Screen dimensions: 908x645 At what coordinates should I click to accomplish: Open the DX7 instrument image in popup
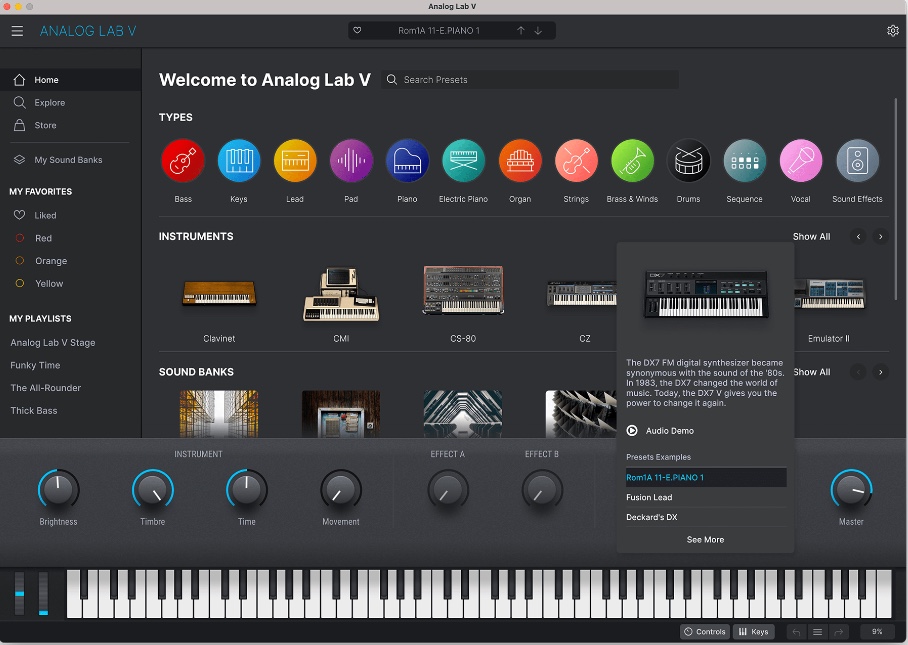706,294
